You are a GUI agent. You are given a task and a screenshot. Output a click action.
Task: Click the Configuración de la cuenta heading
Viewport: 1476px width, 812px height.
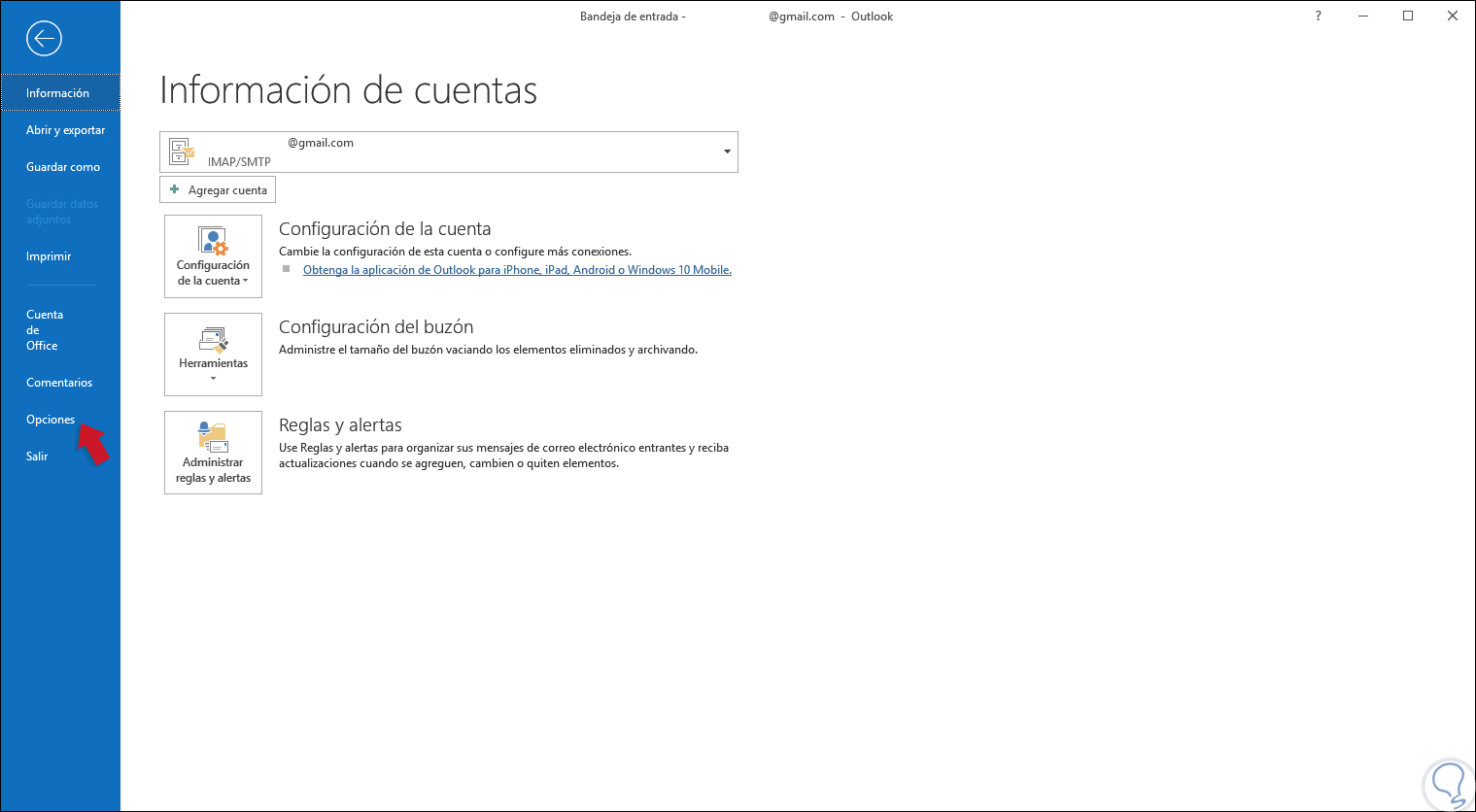[x=385, y=229]
